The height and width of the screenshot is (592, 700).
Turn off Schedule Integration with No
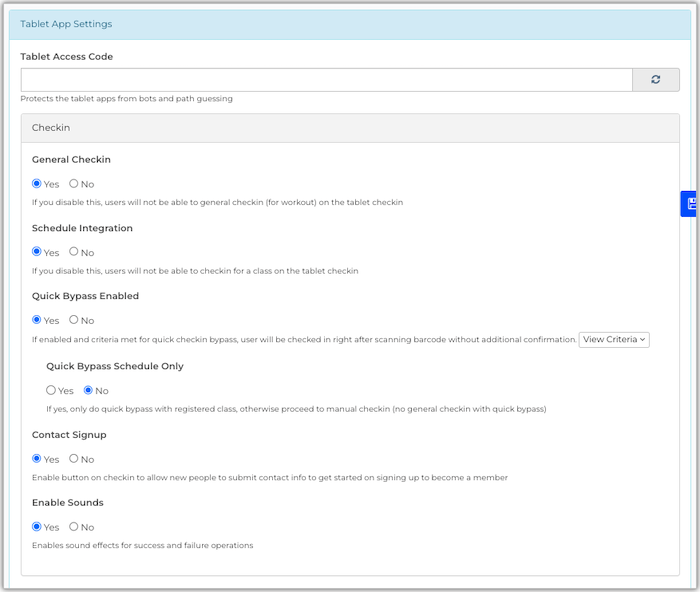(74, 252)
